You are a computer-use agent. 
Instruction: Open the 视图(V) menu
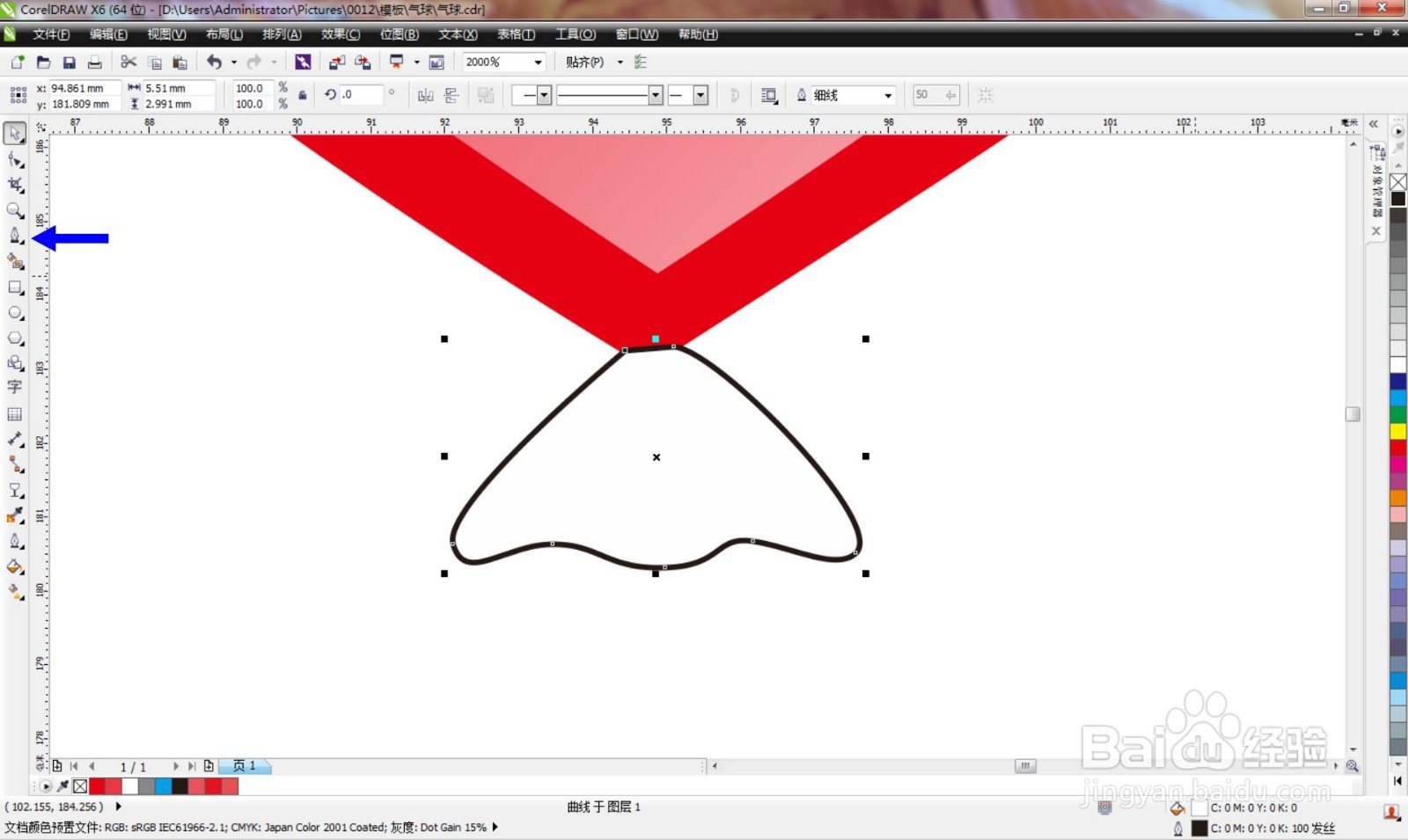point(166,34)
